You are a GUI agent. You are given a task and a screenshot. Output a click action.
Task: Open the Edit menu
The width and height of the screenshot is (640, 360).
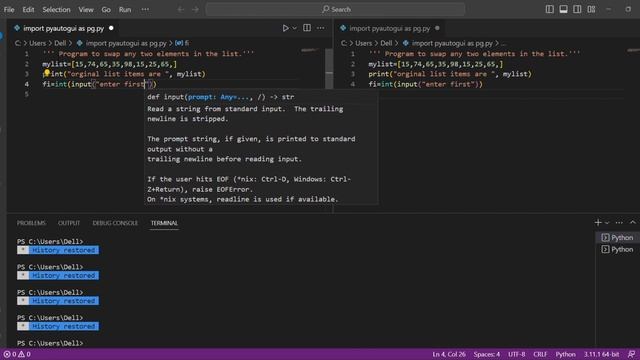pos(28,9)
